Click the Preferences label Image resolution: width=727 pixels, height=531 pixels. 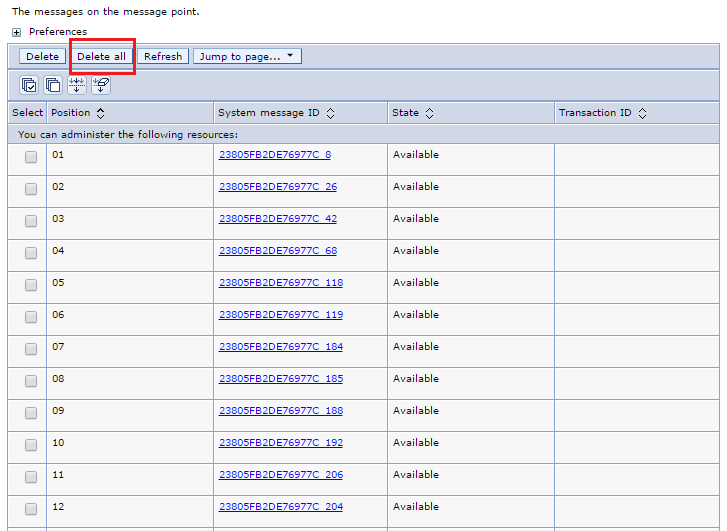58,32
